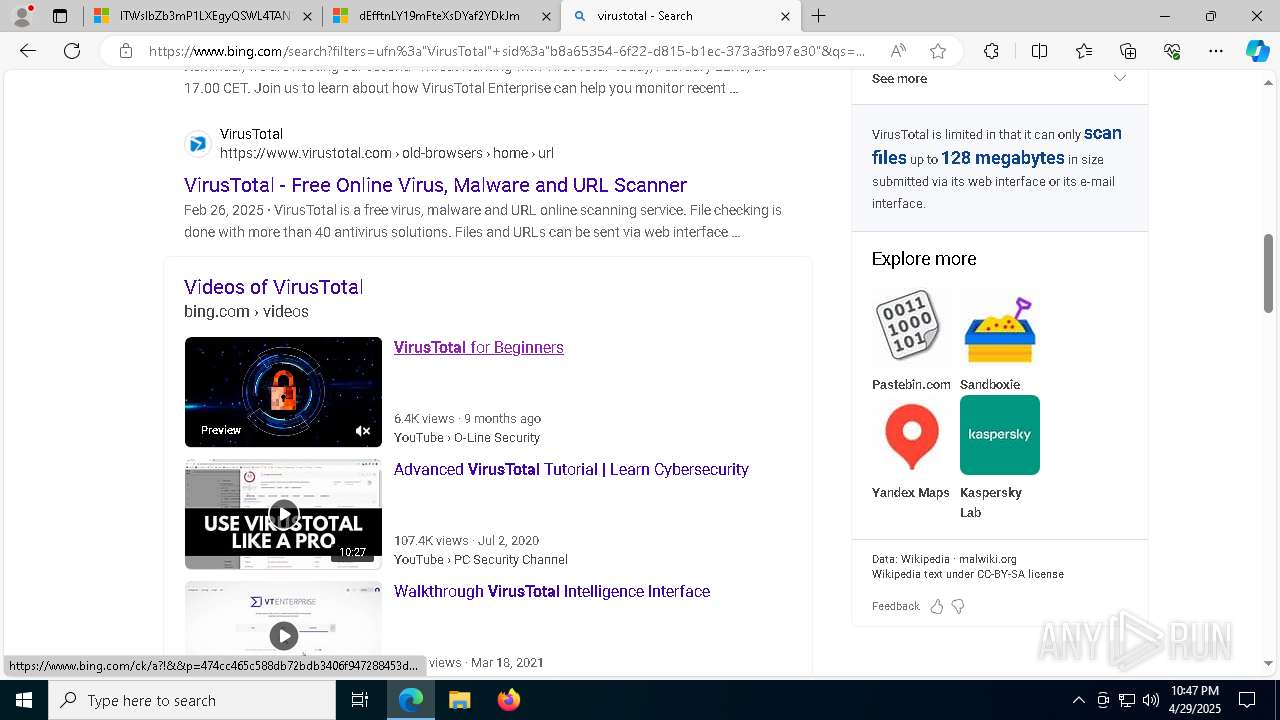
Task: Click the taskbar search box
Action: (x=192, y=700)
